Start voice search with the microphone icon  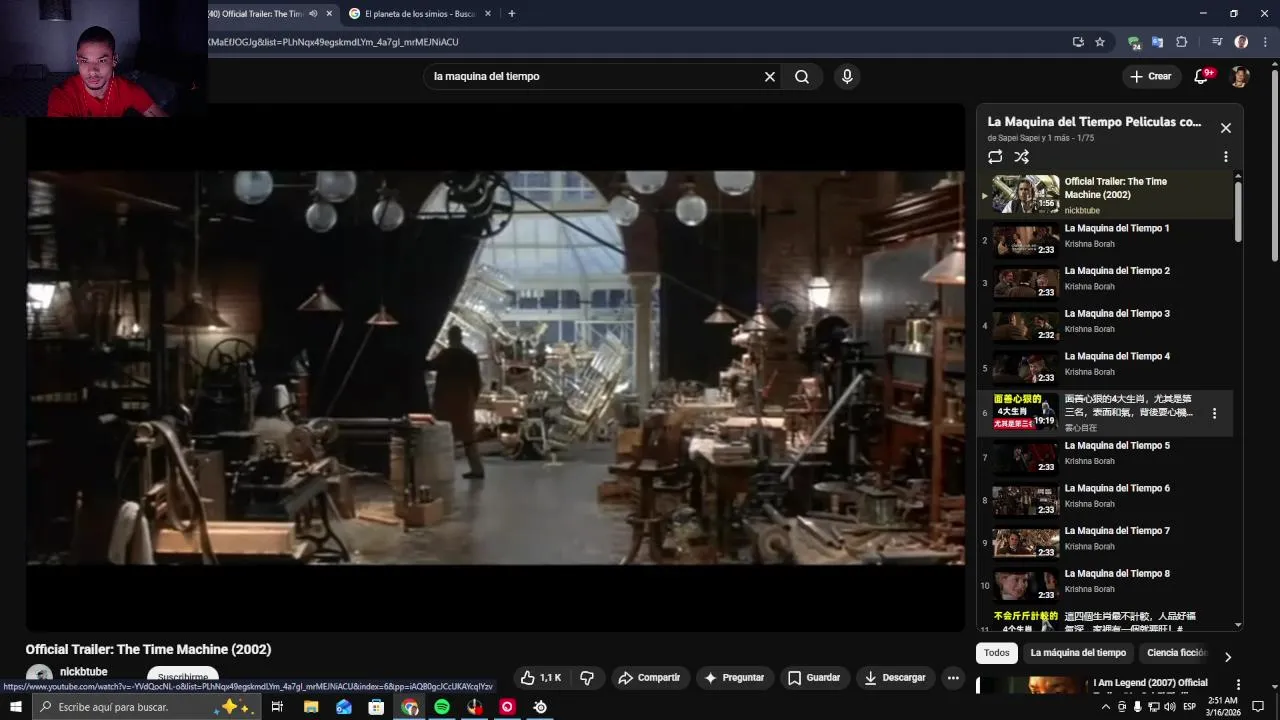pos(847,76)
